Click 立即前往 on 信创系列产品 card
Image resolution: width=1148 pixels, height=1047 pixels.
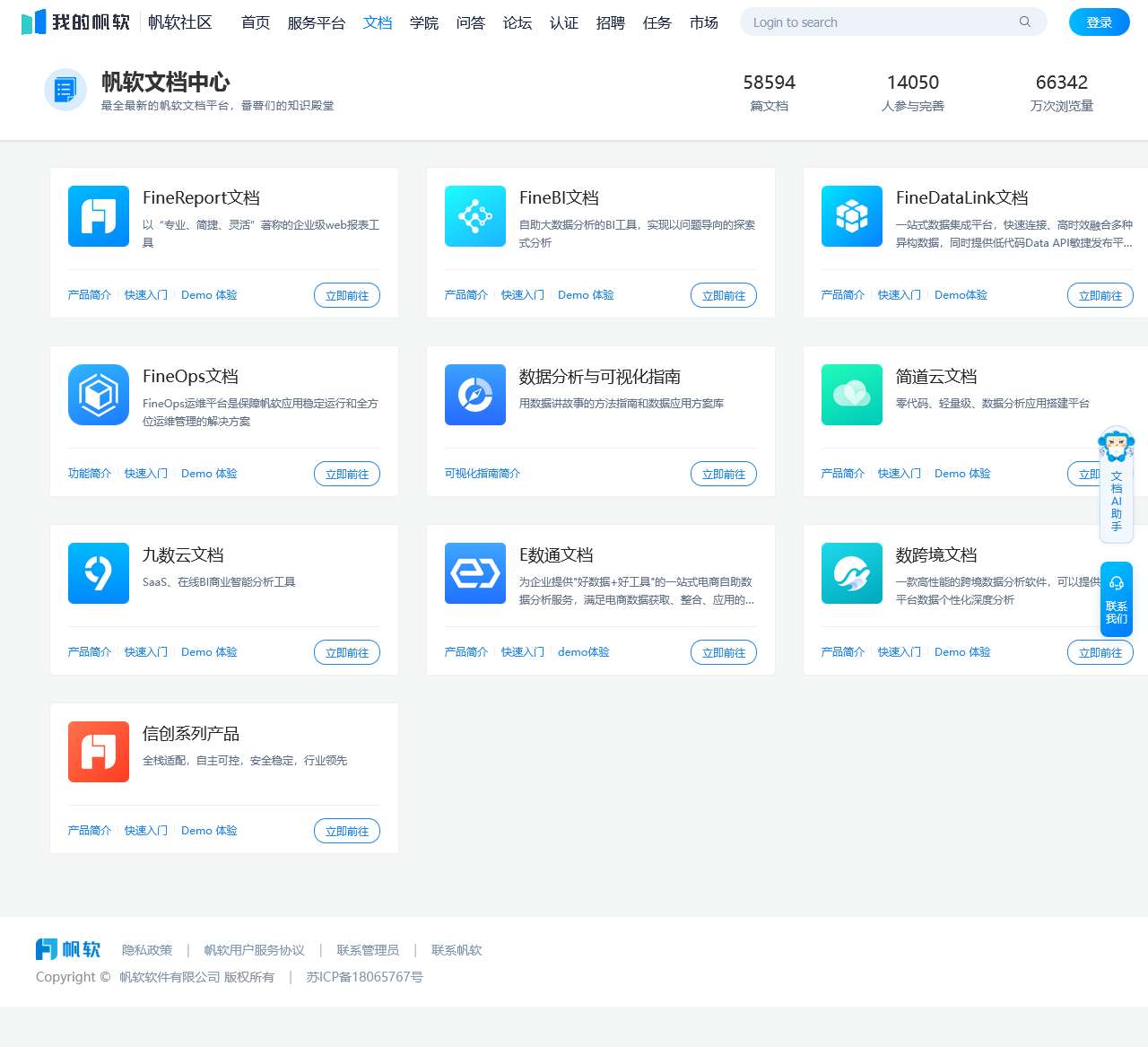pos(347,831)
